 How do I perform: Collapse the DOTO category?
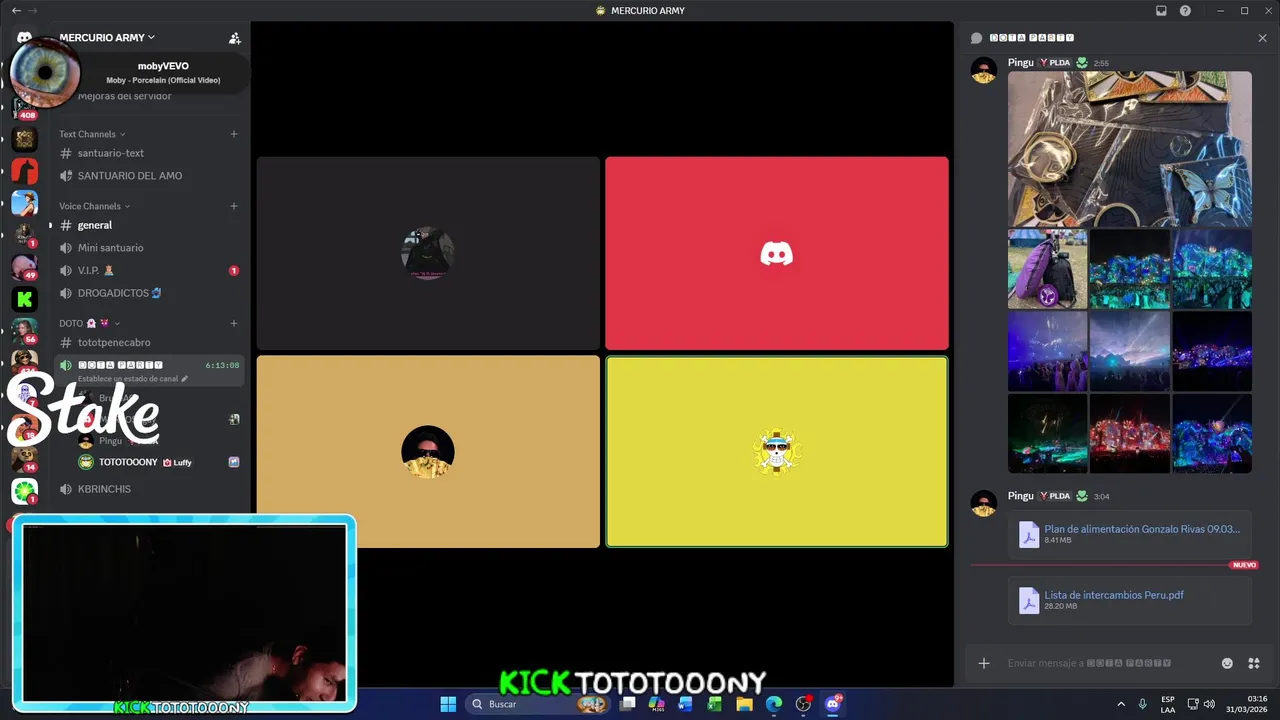tap(89, 323)
